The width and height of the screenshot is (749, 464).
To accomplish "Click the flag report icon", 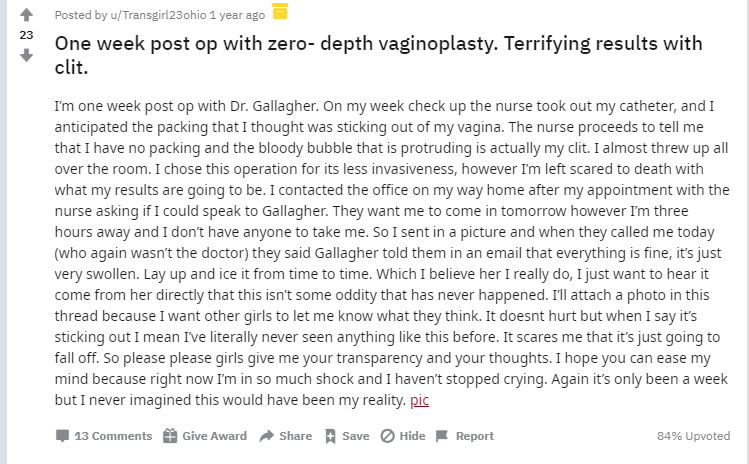I will pyautogui.click(x=443, y=436).
